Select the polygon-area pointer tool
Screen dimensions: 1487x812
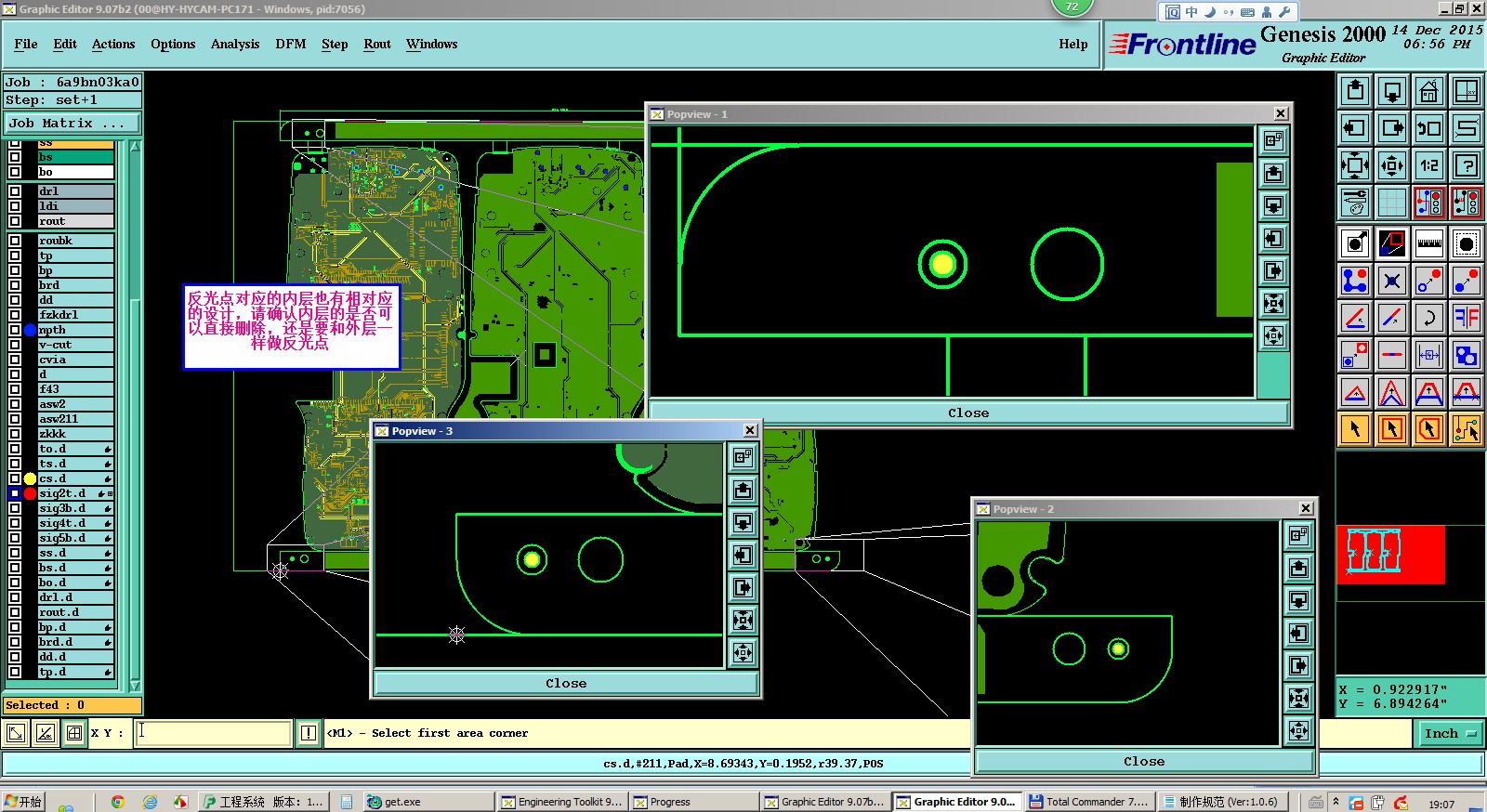(x=1429, y=429)
